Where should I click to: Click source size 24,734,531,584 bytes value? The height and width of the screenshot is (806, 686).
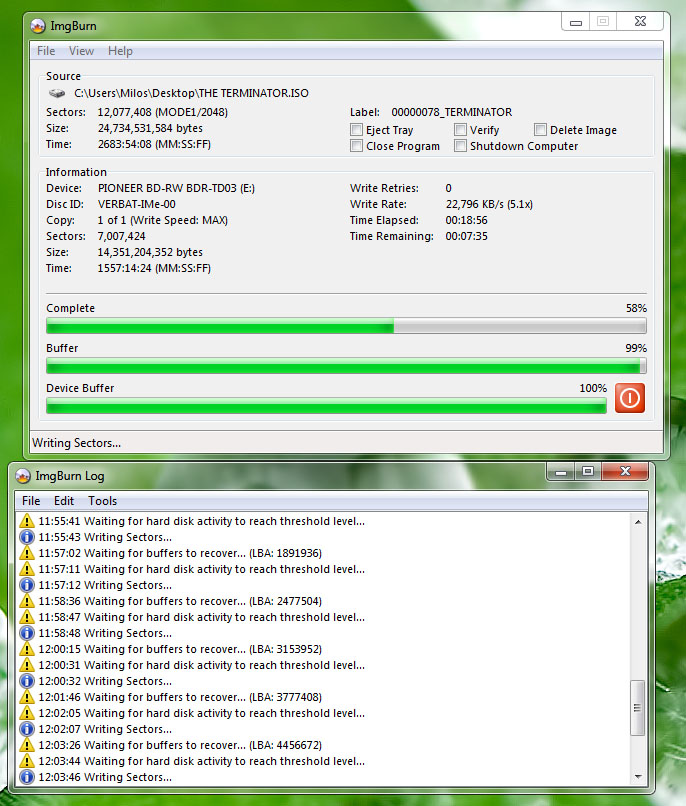pyautogui.click(x=150, y=128)
